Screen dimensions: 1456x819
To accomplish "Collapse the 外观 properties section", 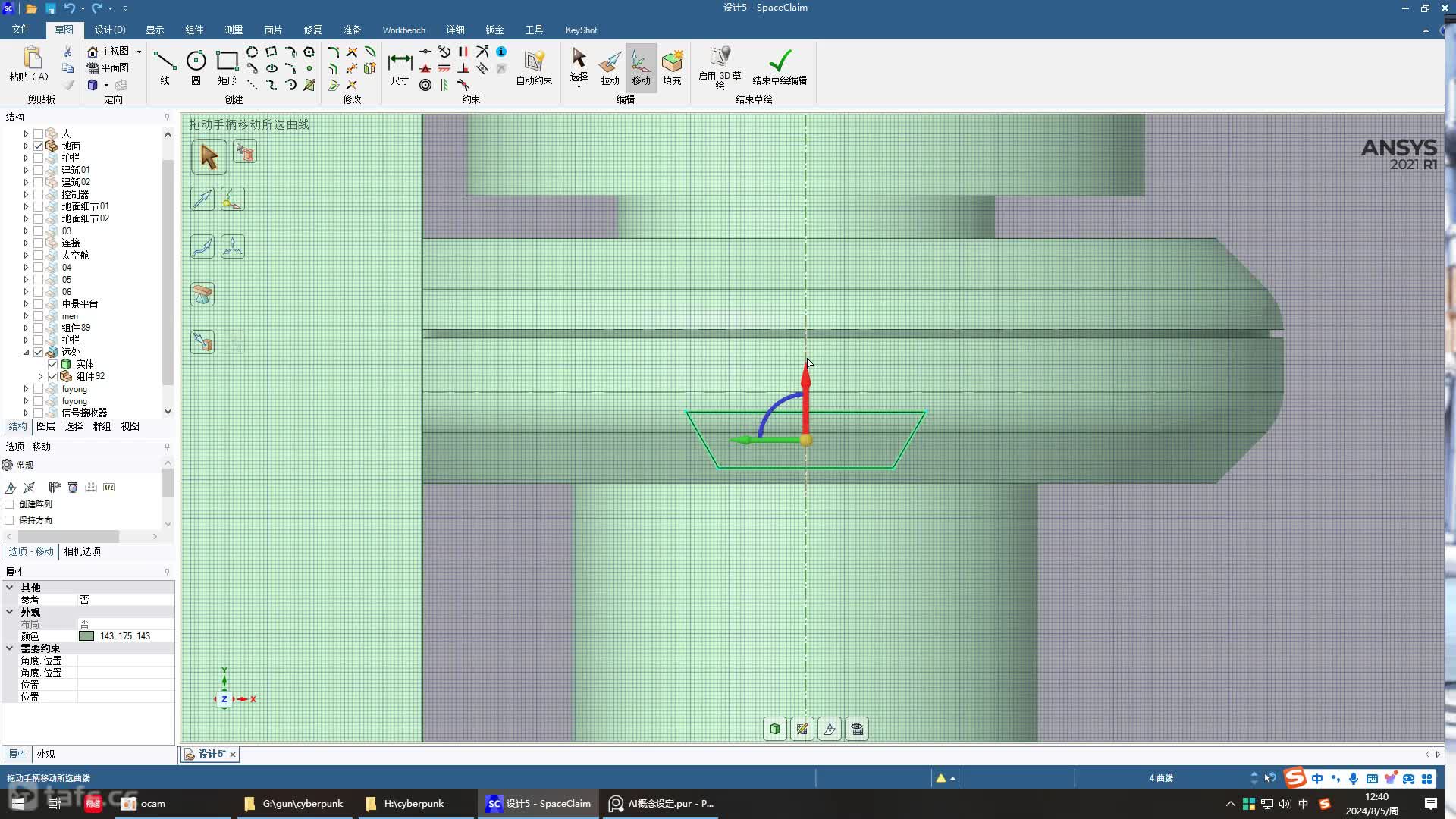I will tap(10, 612).
